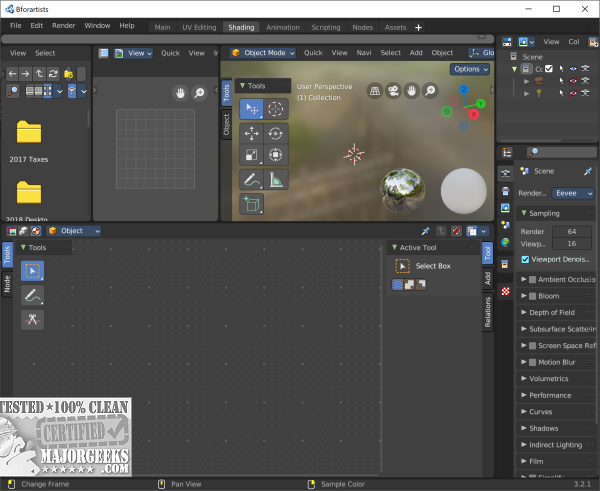Select the Cursor tool in 3D viewport

tap(275, 109)
